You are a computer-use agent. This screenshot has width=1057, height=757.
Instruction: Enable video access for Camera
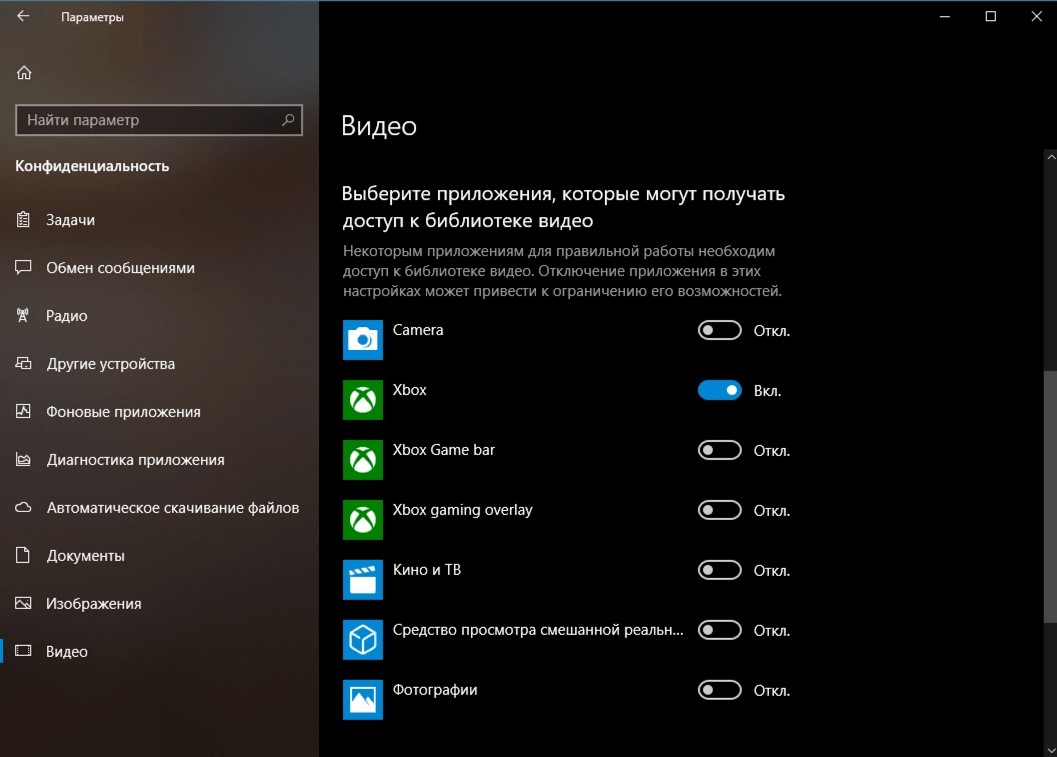[x=719, y=330]
